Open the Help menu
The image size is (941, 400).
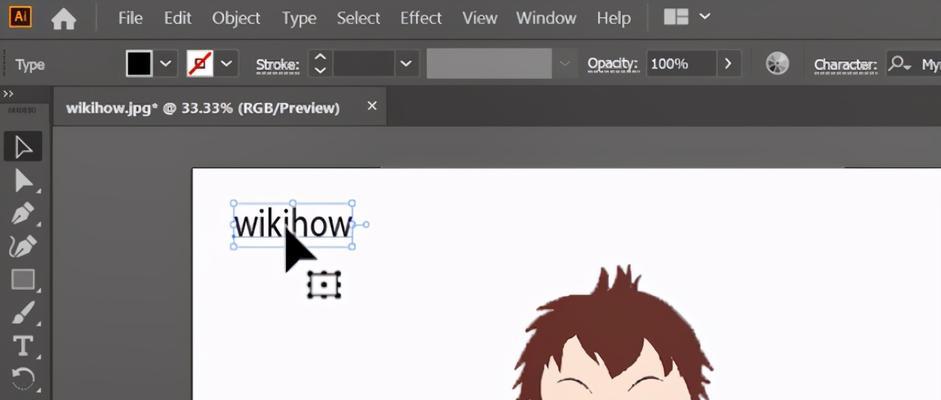pyautogui.click(x=613, y=19)
